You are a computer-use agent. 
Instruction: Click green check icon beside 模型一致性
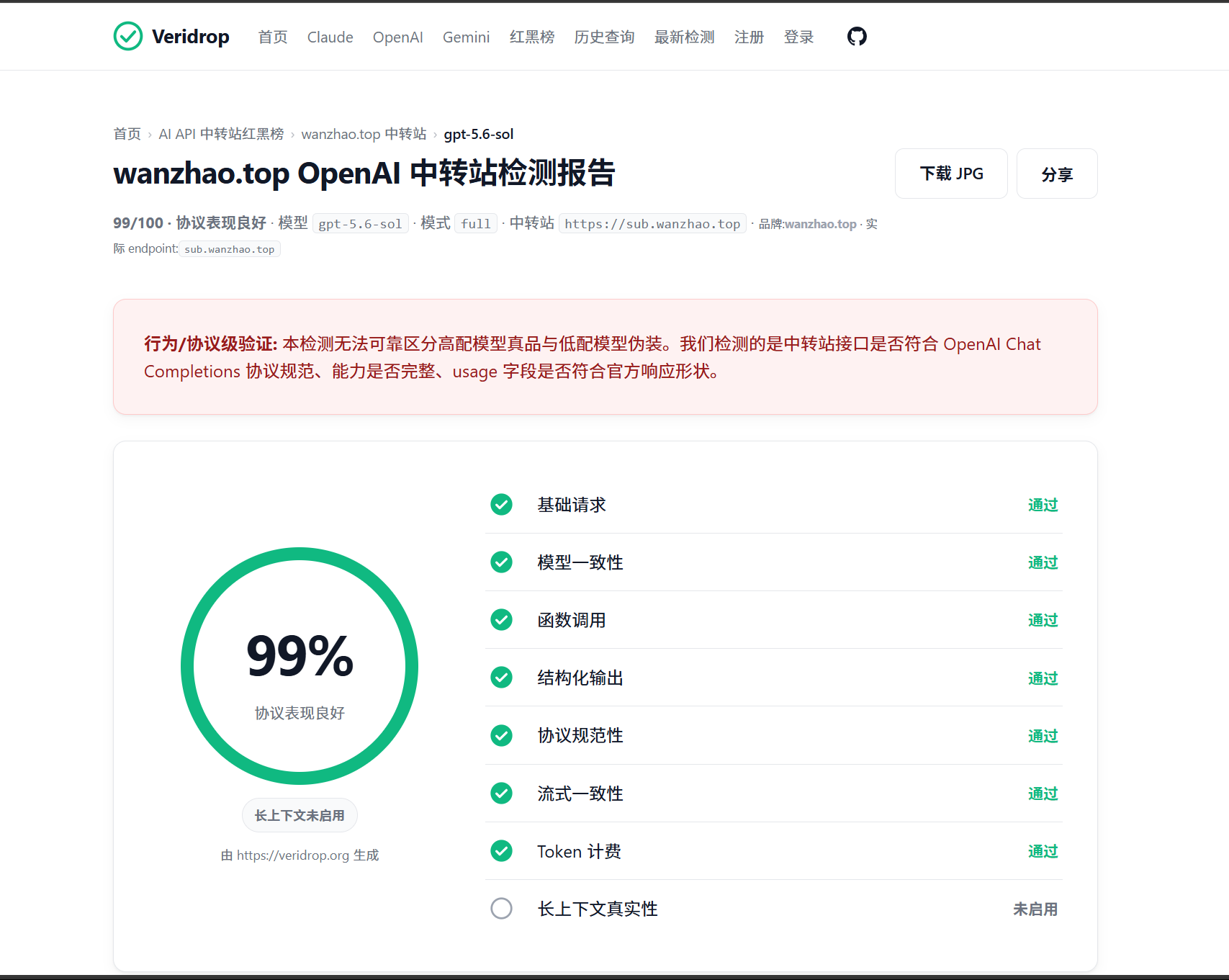coord(501,562)
